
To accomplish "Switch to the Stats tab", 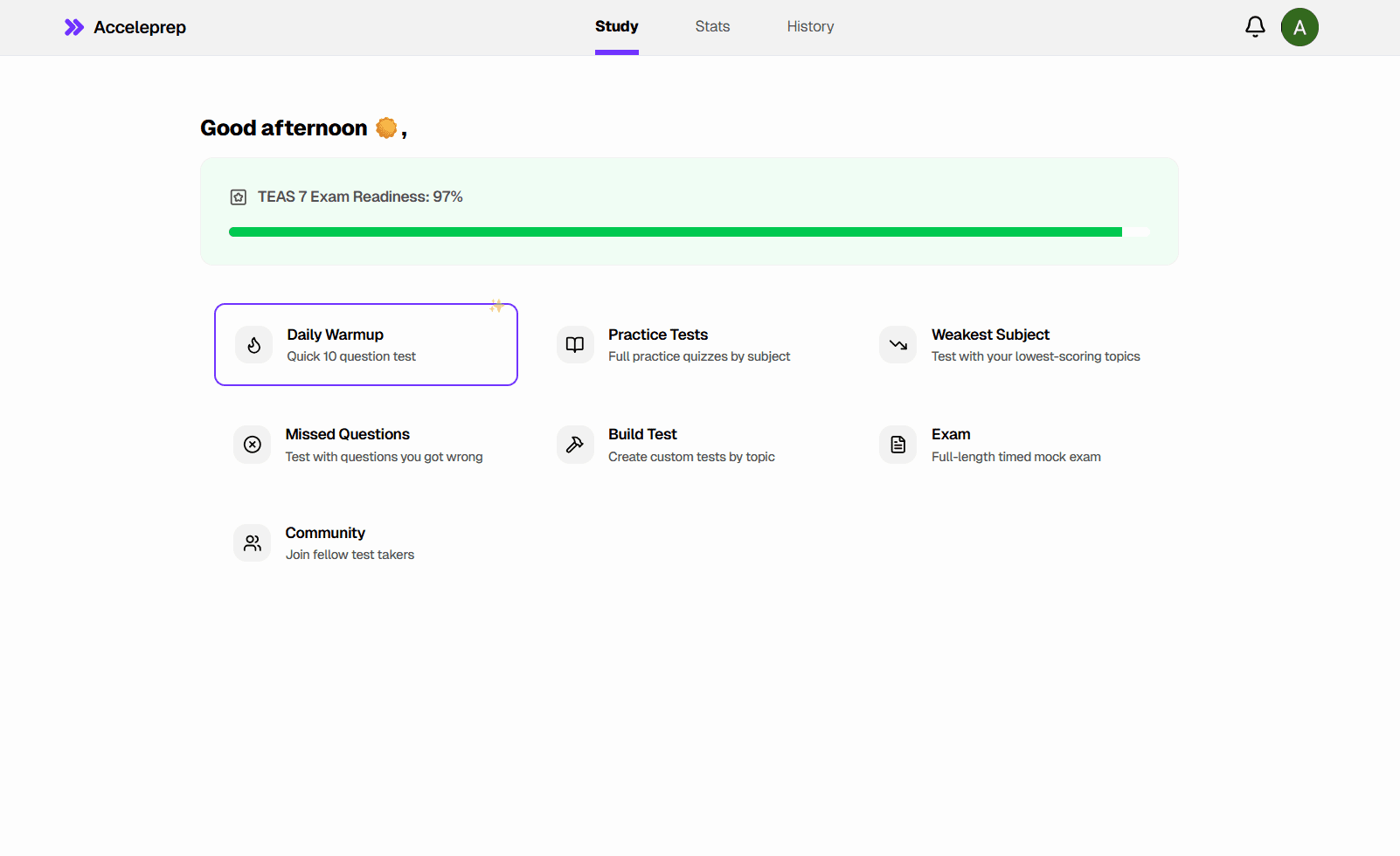I will tap(712, 27).
